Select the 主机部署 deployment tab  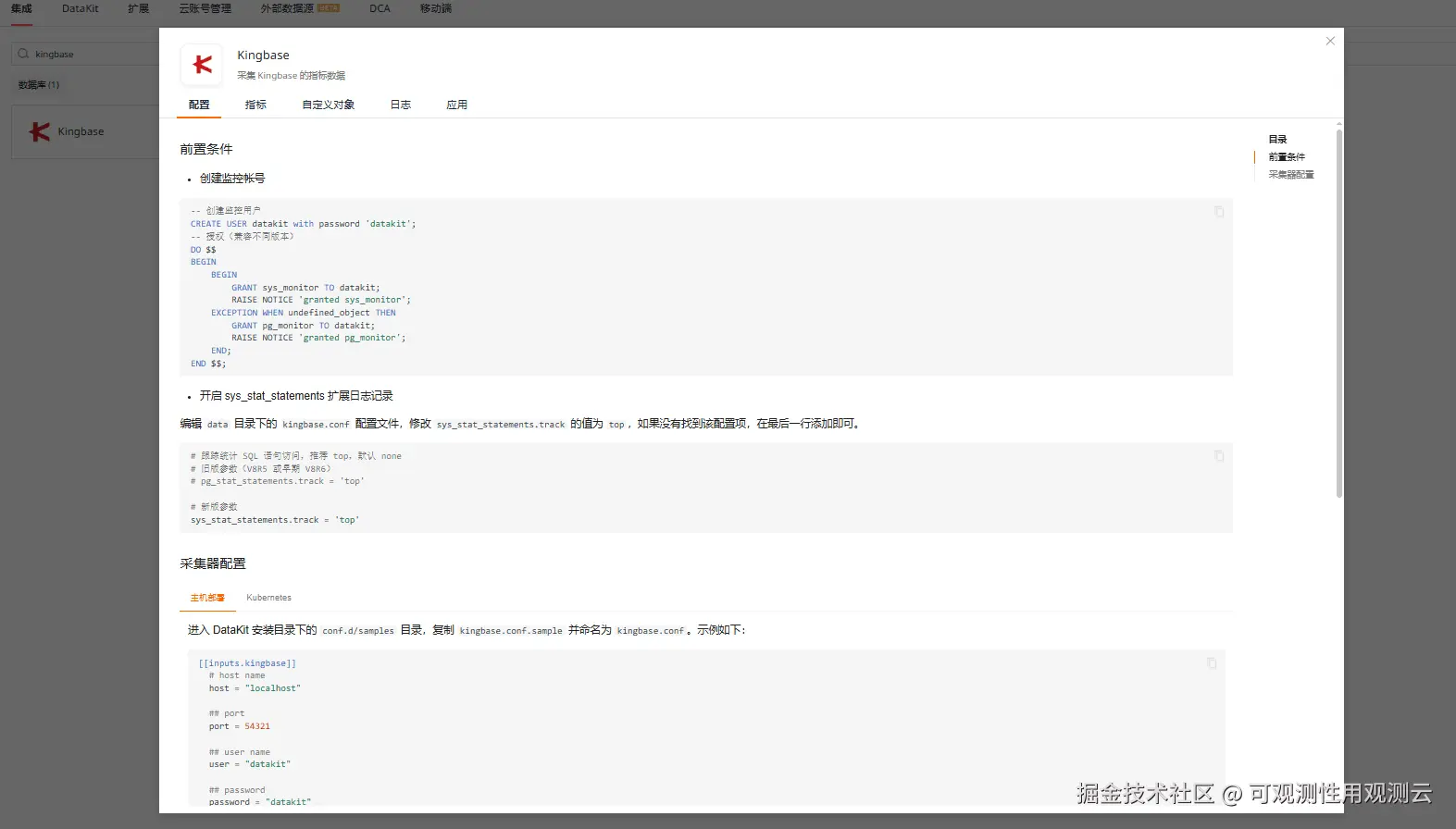click(207, 598)
